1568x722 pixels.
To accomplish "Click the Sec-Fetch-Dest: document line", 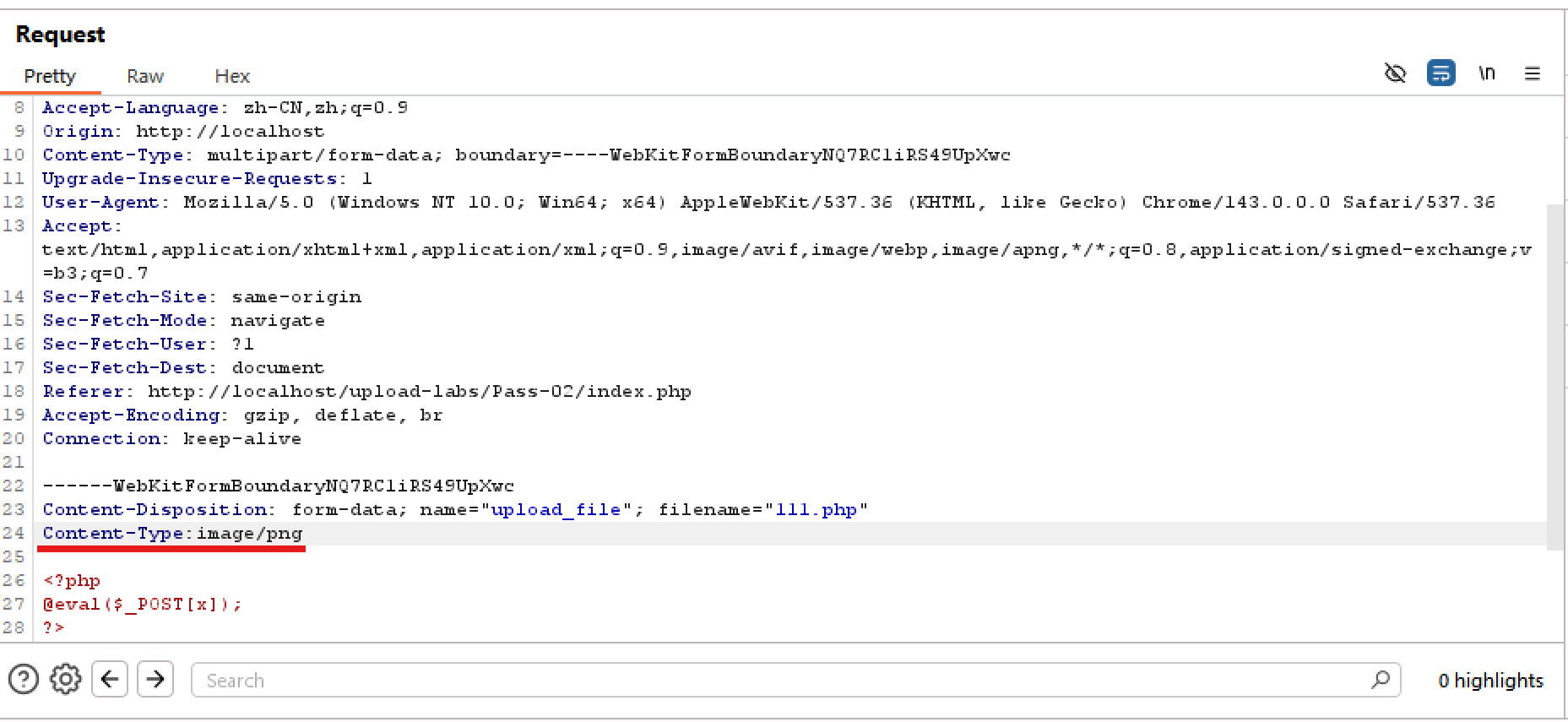I will (x=183, y=368).
